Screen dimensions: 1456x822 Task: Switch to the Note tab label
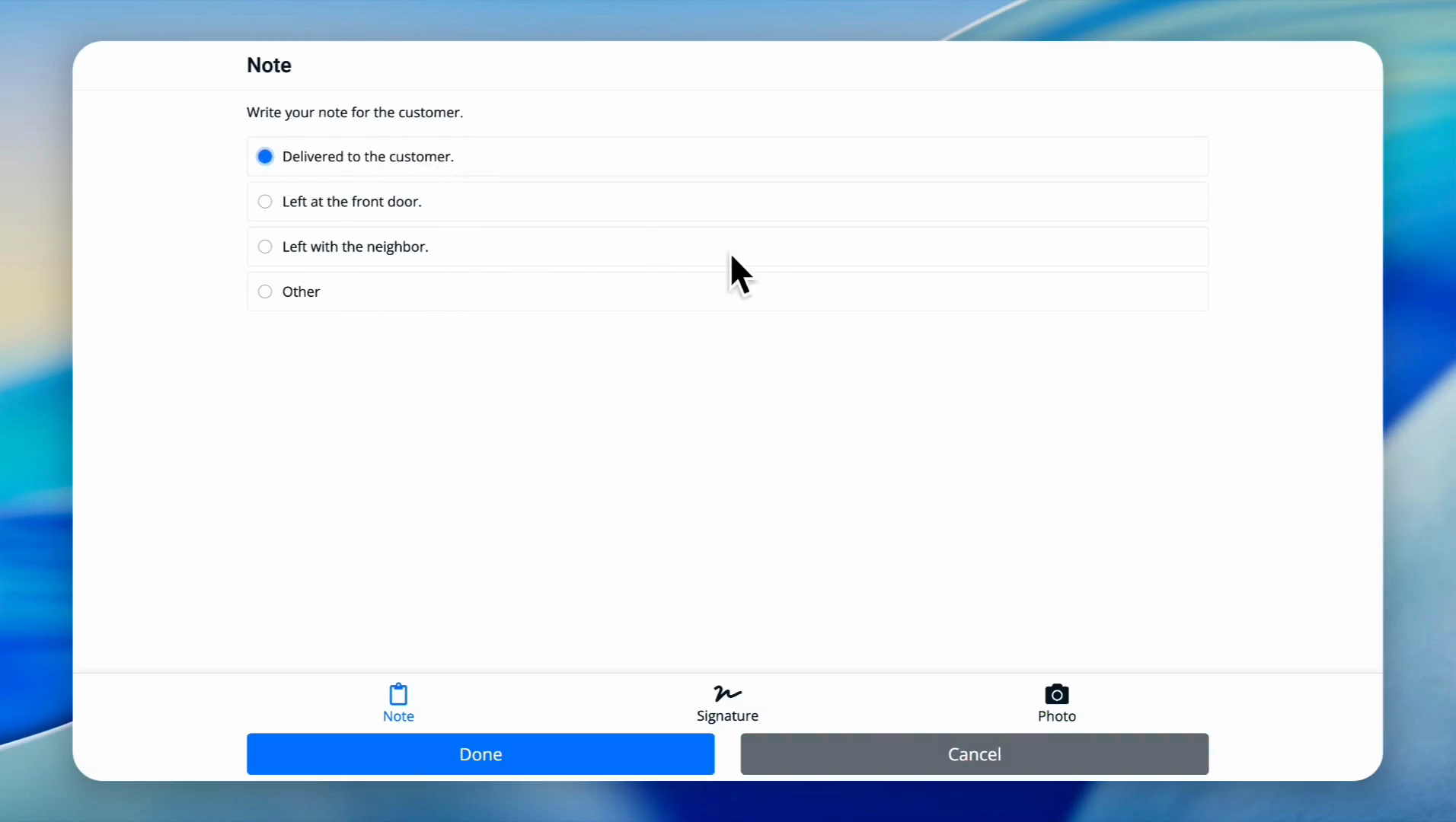pyautogui.click(x=398, y=716)
